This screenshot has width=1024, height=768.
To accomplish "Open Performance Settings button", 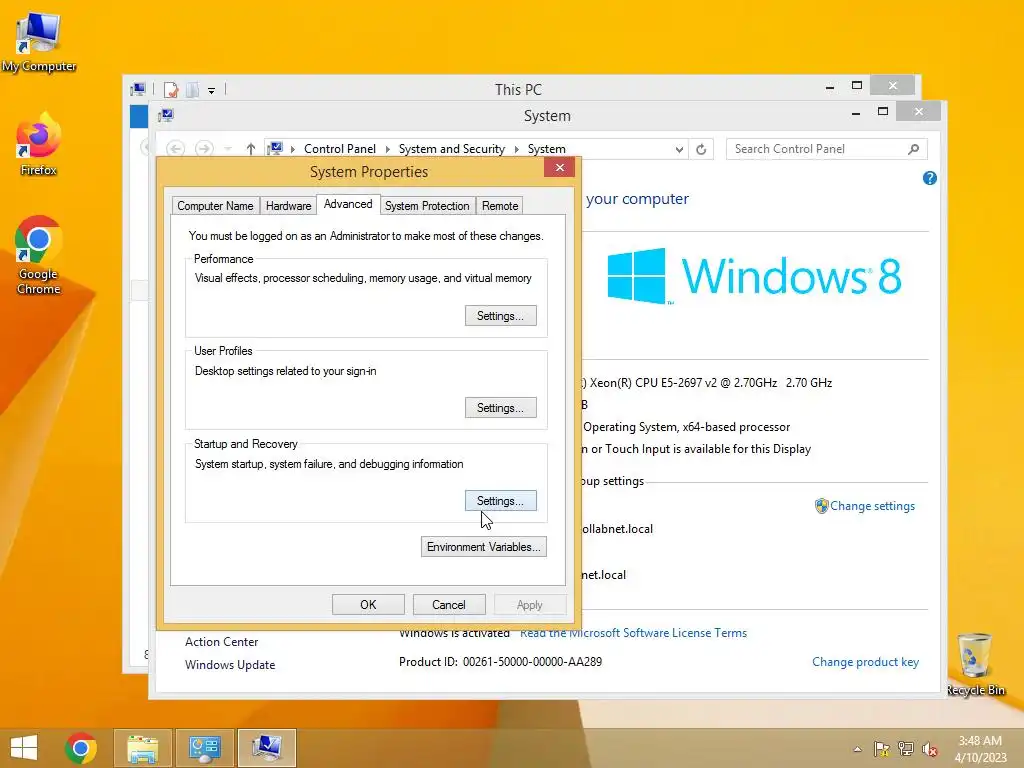I will click(501, 315).
